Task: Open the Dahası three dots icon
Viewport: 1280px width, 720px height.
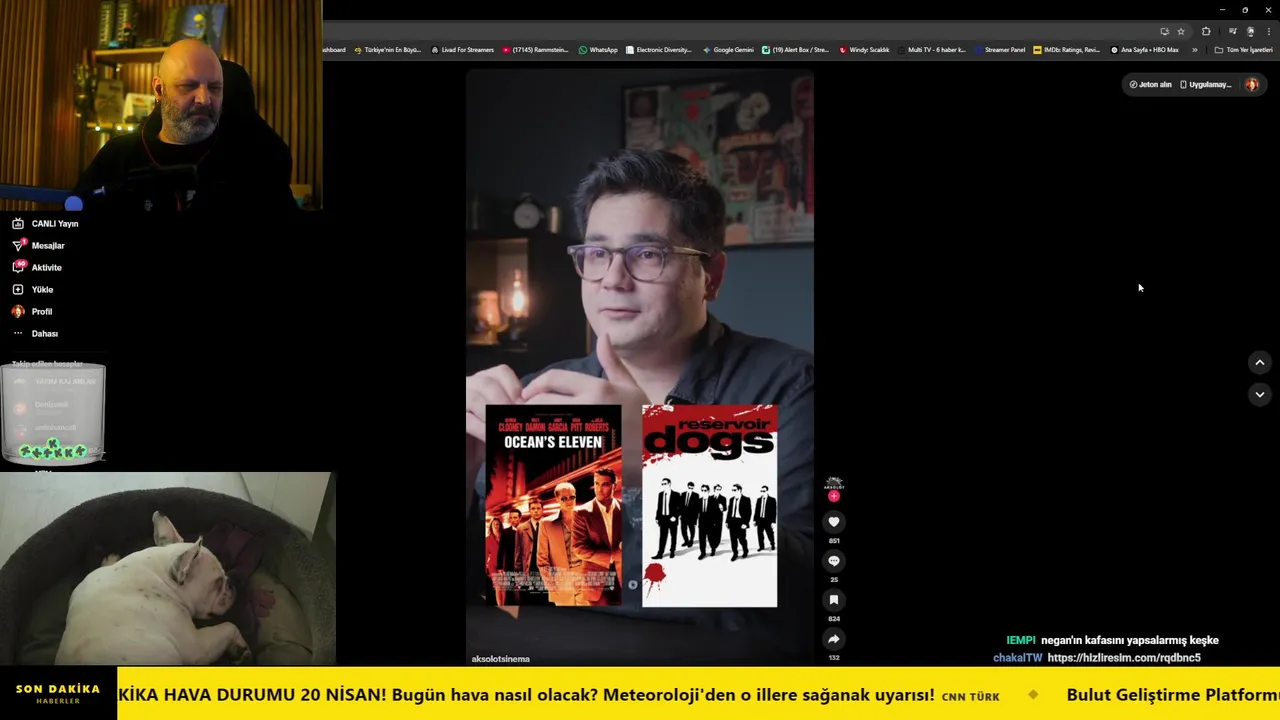Action: [18, 334]
